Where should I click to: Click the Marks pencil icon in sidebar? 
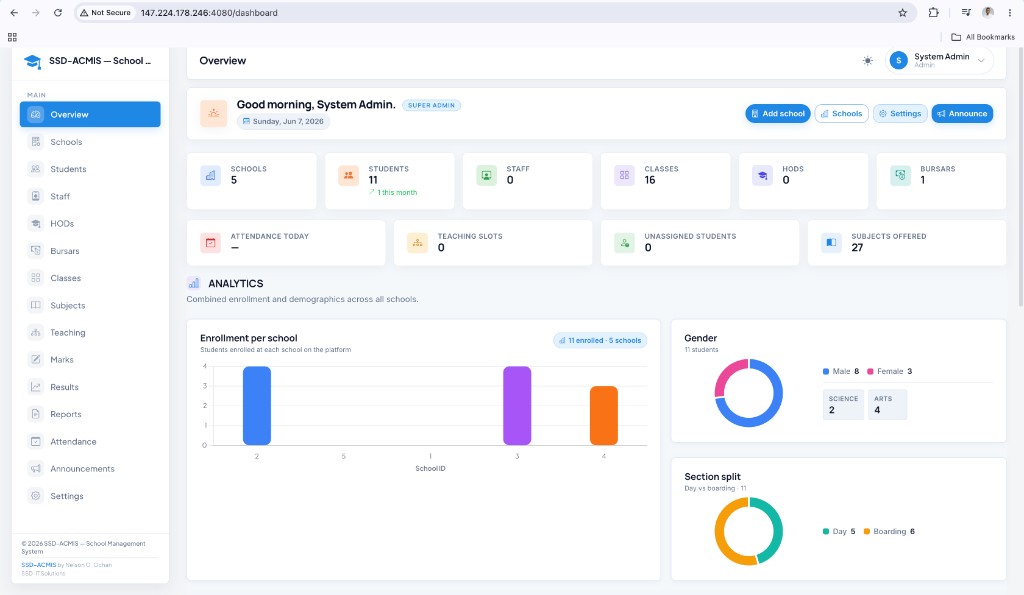tap(36, 359)
